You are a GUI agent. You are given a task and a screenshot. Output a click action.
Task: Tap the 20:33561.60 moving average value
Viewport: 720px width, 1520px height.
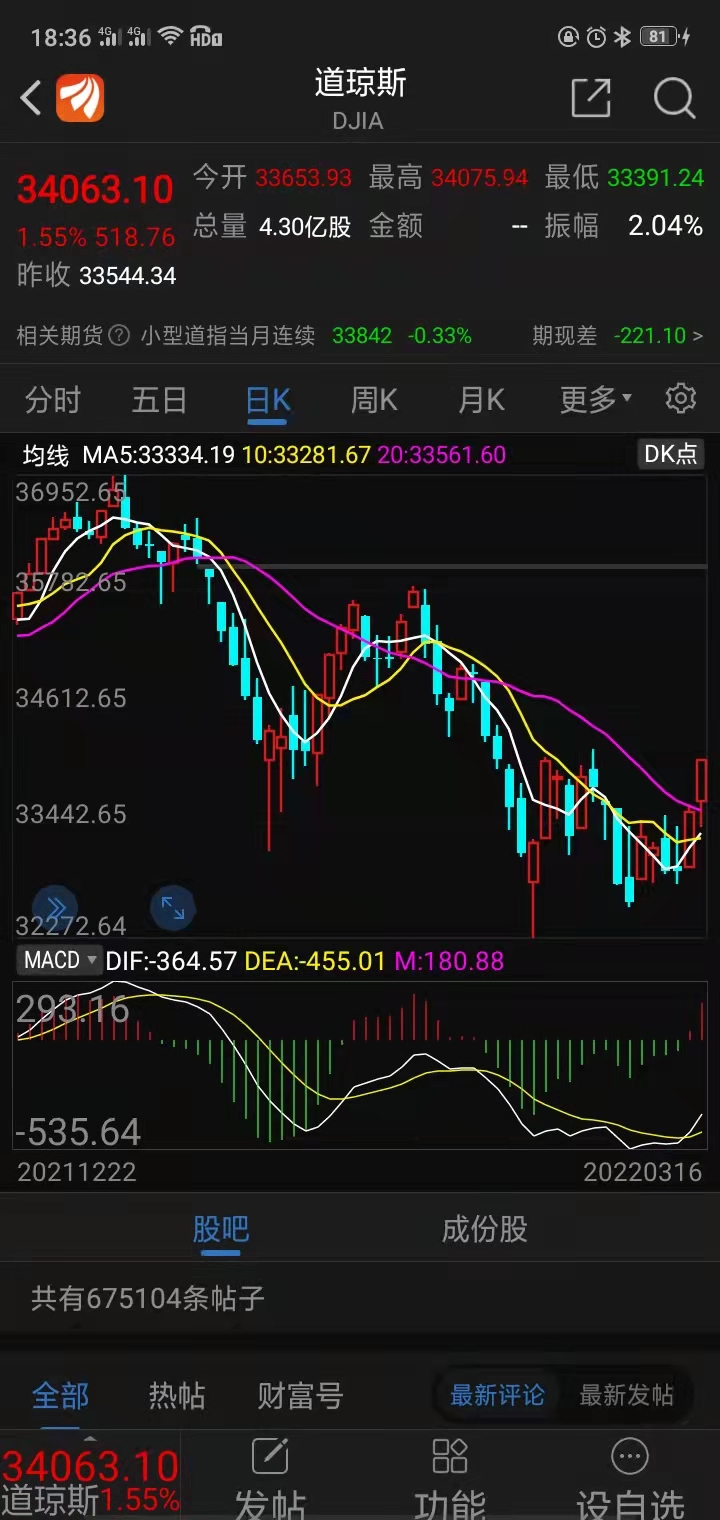pyautogui.click(x=441, y=455)
